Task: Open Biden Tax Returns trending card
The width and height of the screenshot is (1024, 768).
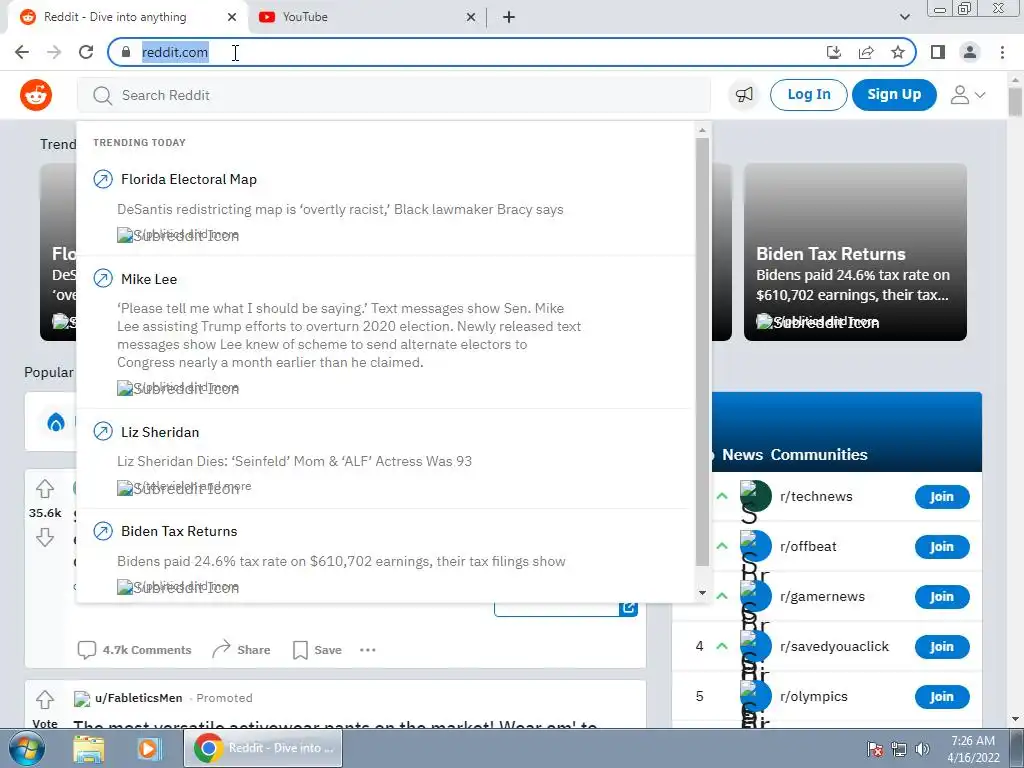Action: pos(855,252)
